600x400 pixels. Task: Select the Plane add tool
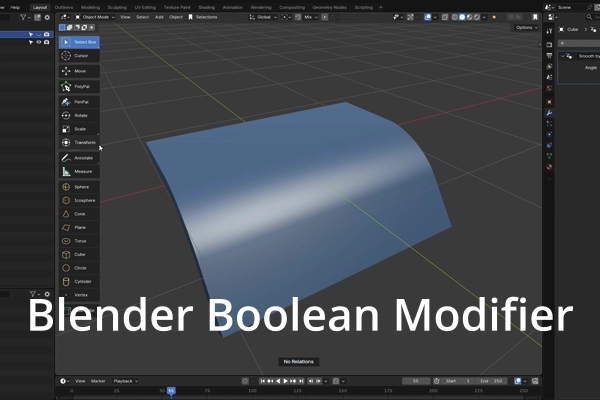tap(79, 227)
